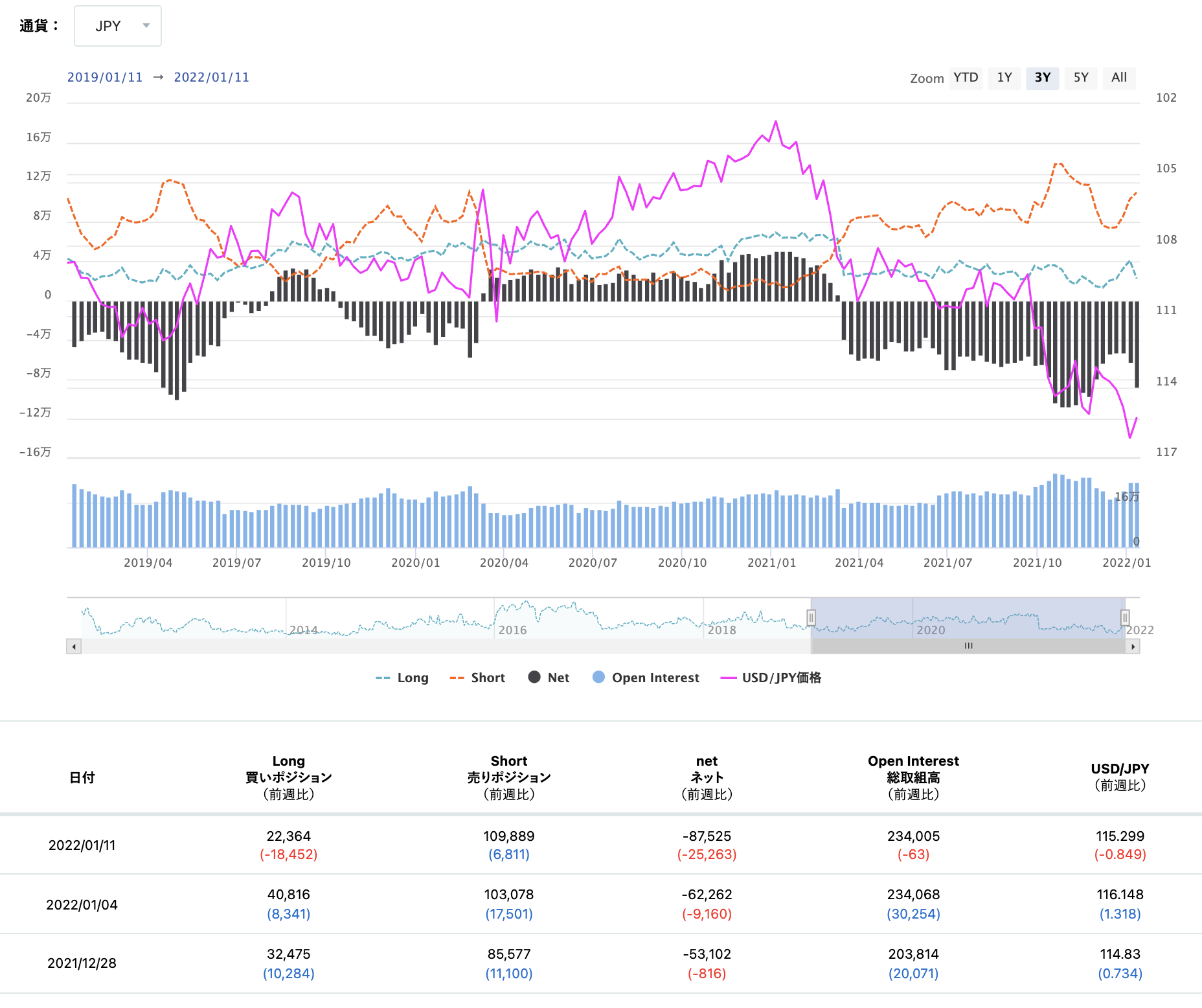The height and width of the screenshot is (1008, 1202).
Task: Click the navigator right scroll arrow
Action: [x=1133, y=647]
